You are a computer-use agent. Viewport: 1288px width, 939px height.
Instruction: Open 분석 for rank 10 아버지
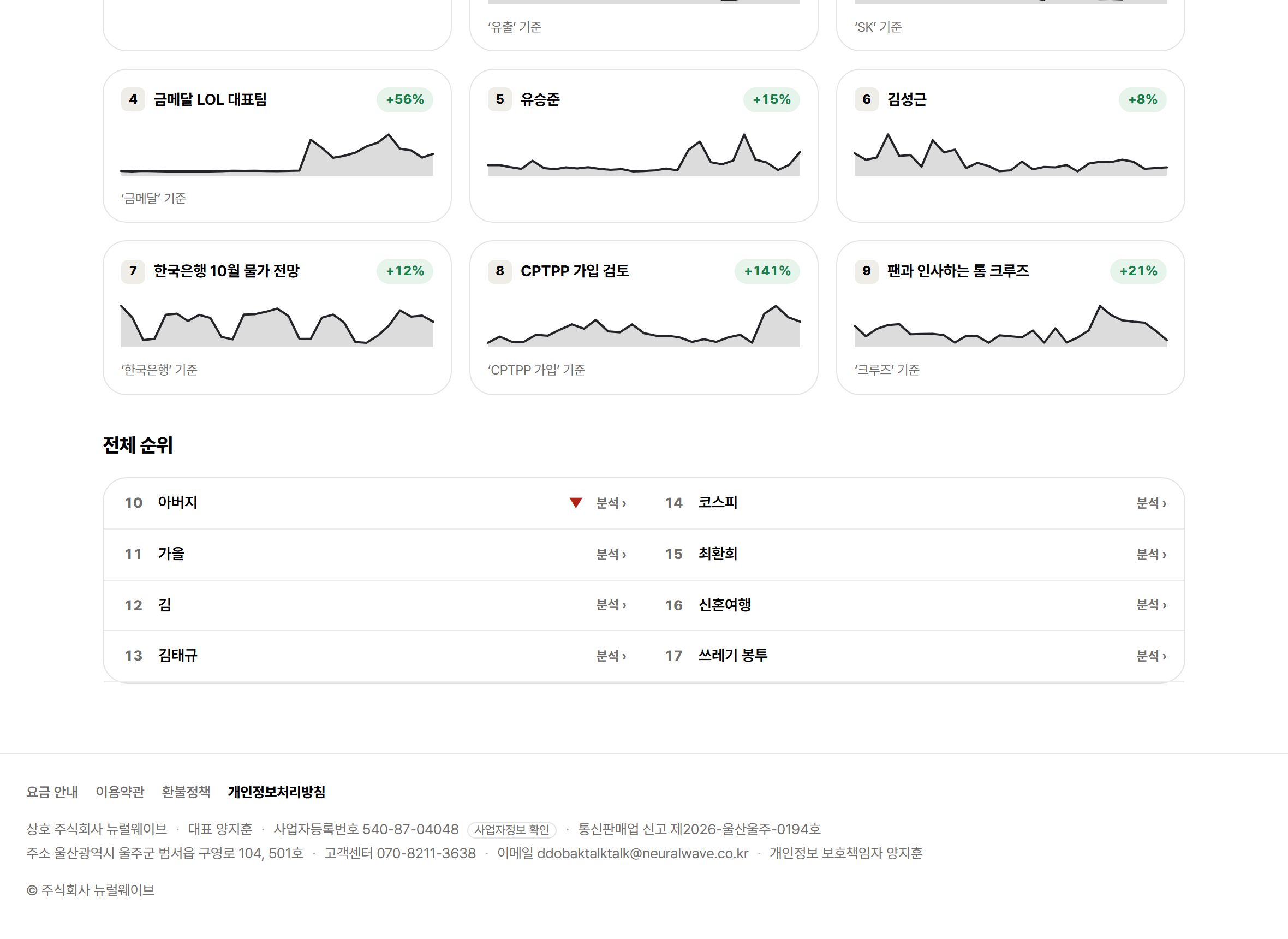coord(611,503)
